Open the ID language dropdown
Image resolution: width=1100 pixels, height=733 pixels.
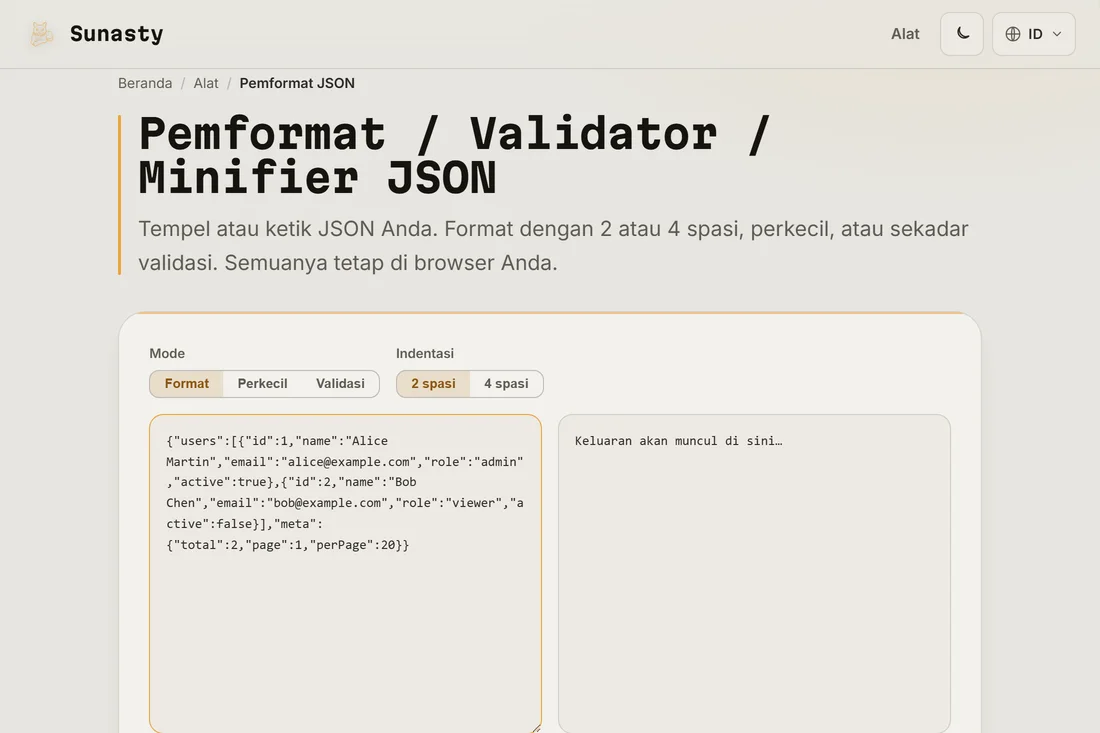coord(1033,34)
